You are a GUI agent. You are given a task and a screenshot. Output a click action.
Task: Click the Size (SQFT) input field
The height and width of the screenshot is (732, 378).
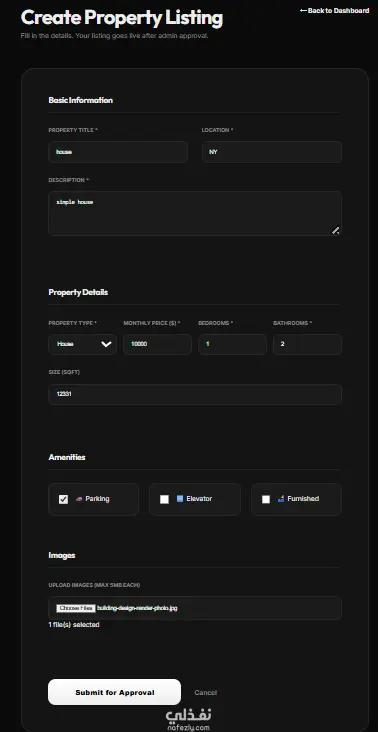pos(195,394)
